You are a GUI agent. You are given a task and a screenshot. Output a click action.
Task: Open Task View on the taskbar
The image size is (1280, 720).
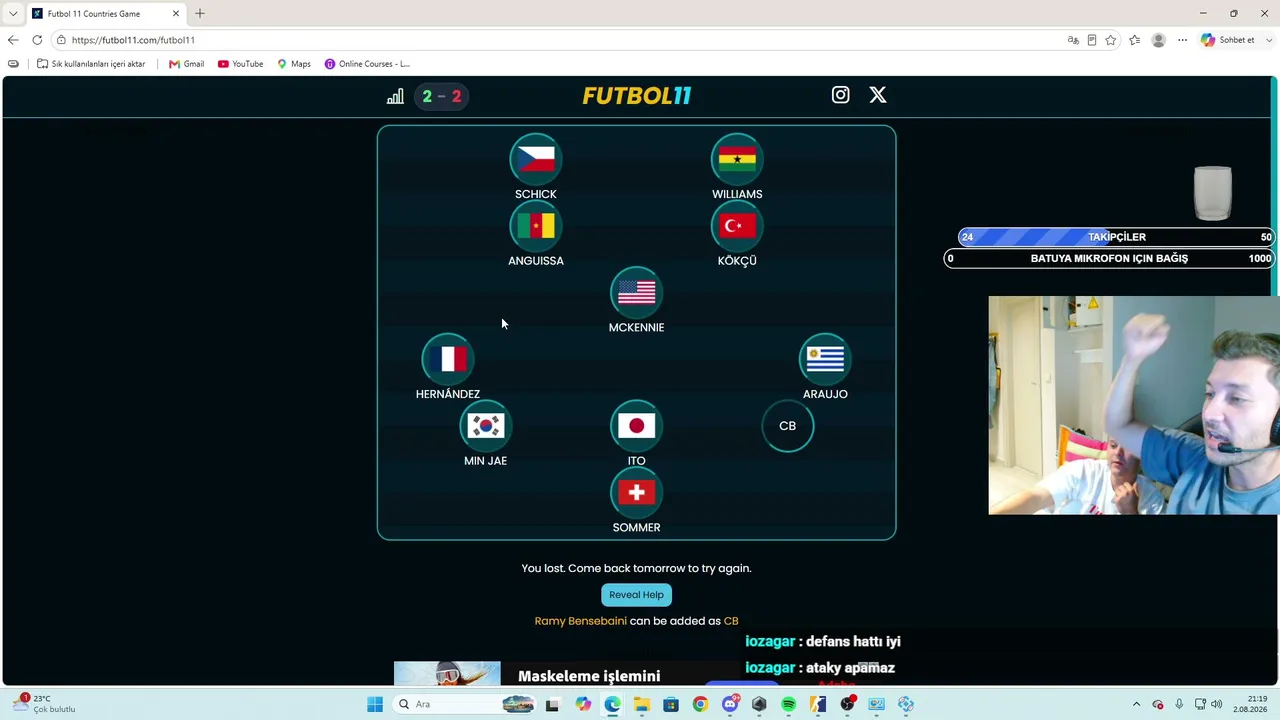(x=552, y=705)
